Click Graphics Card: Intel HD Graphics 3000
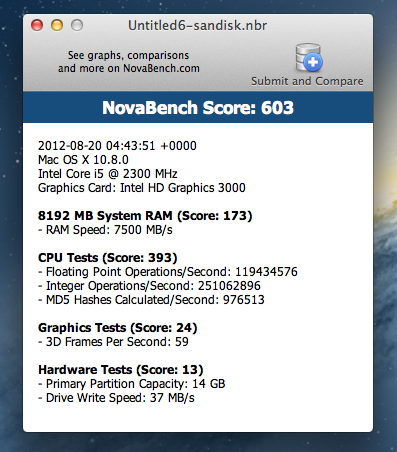The image size is (397, 452). coord(142,188)
